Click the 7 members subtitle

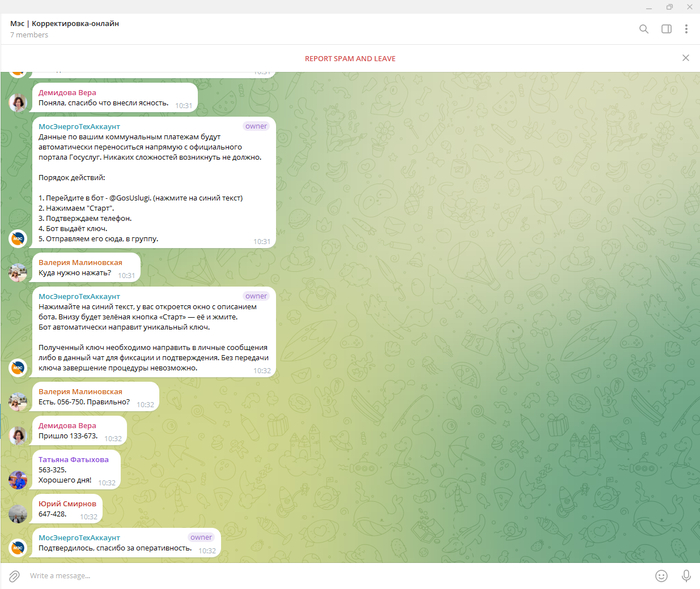click(29, 35)
